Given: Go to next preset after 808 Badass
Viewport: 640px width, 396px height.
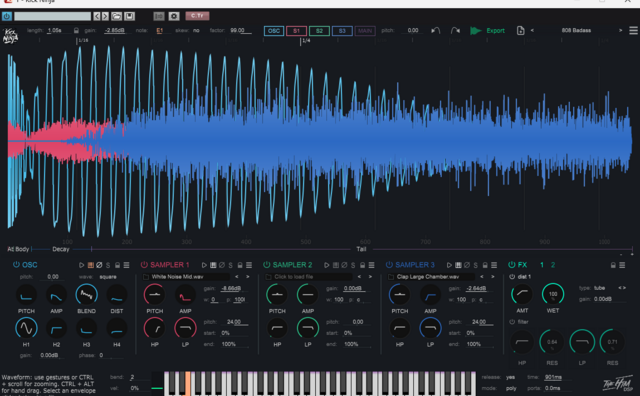Looking at the screenshot, I should pos(620,31).
